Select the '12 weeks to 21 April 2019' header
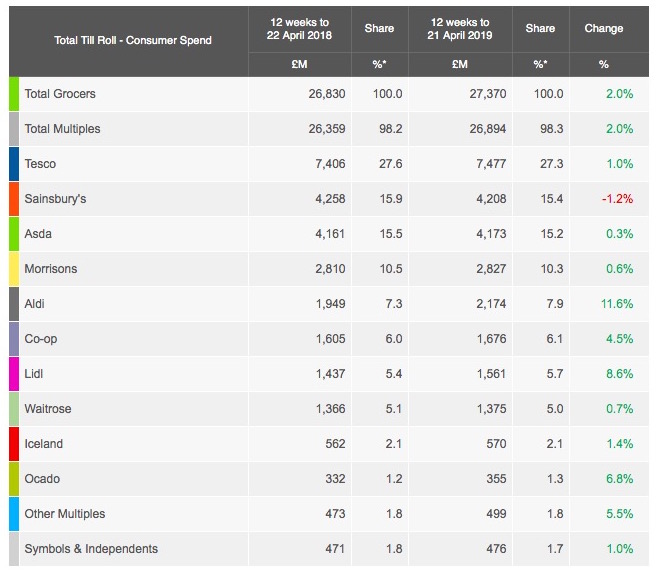Viewport: 661px width, 576px height. click(x=460, y=29)
